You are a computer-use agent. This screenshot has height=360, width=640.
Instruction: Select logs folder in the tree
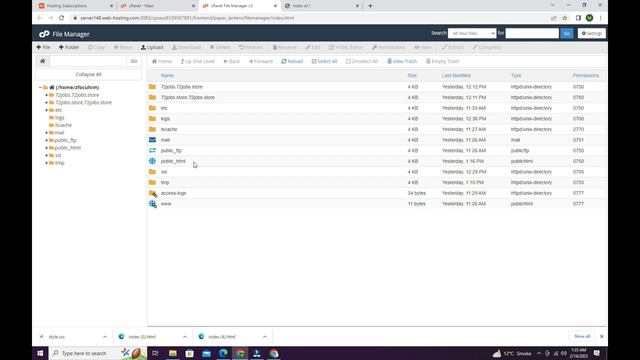pyautogui.click(x=60, y=118)
